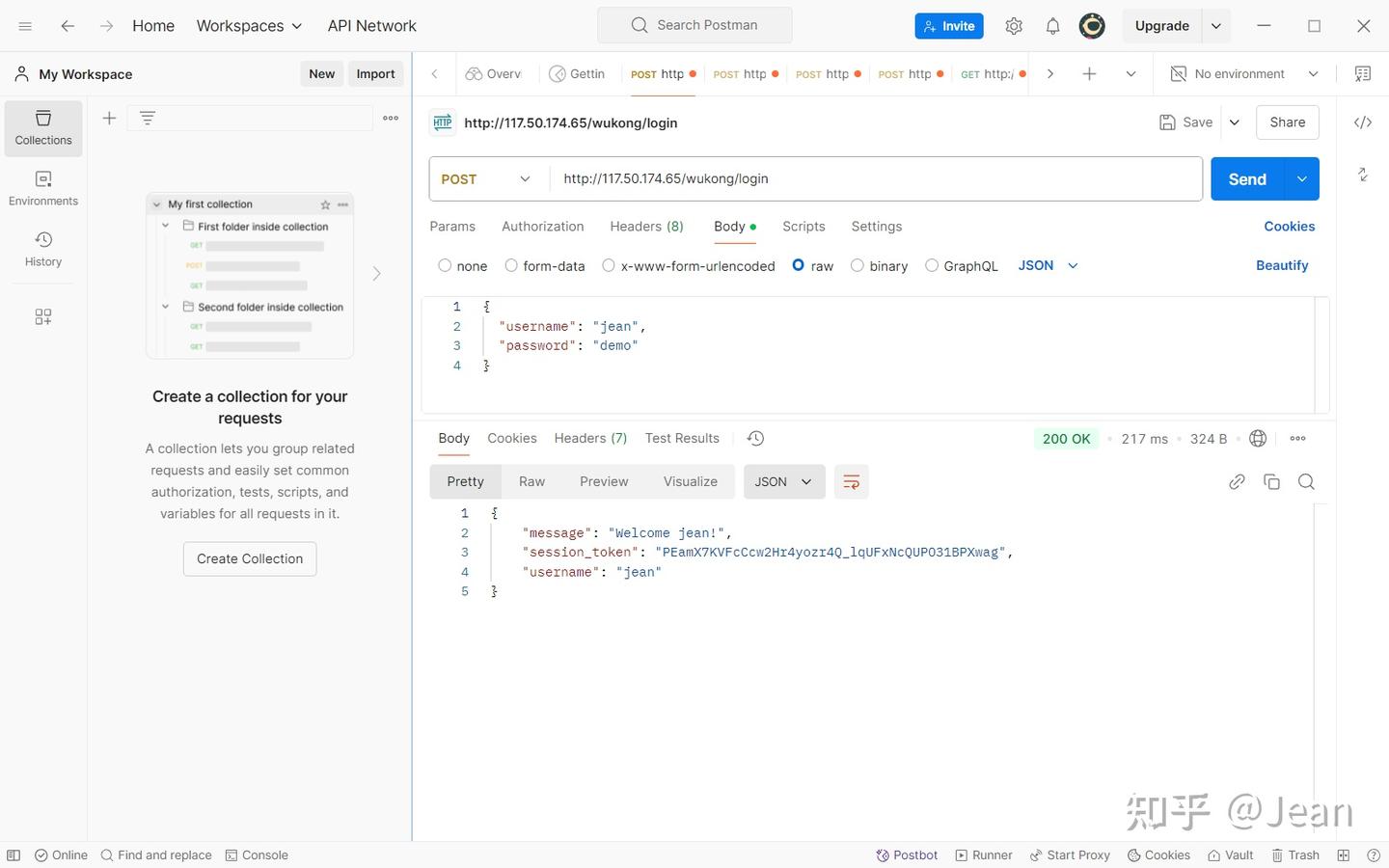Search within the response body
The image size is (1389, 868).
click(1306, 482)
